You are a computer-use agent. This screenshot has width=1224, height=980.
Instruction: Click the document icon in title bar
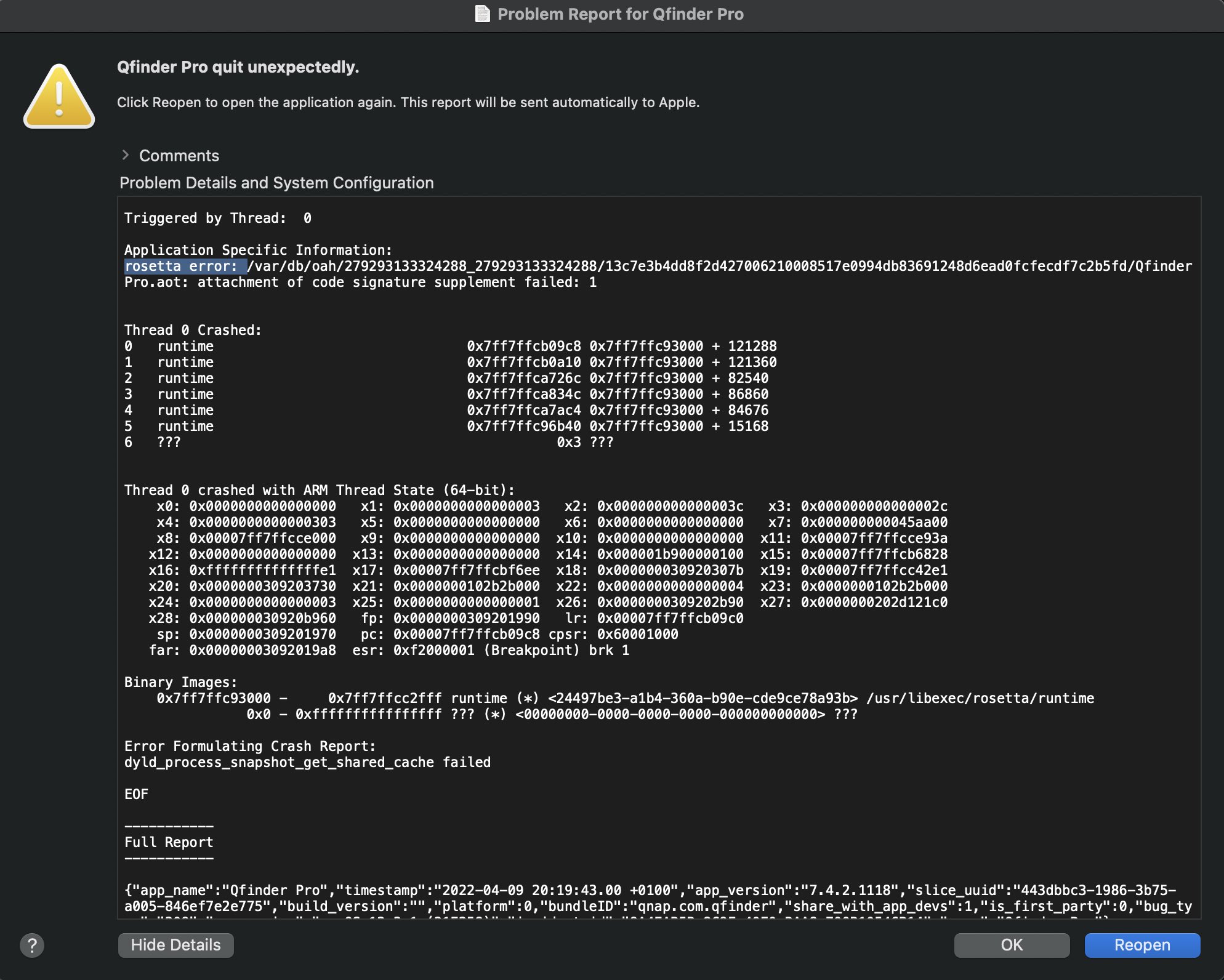coord(483,14)
